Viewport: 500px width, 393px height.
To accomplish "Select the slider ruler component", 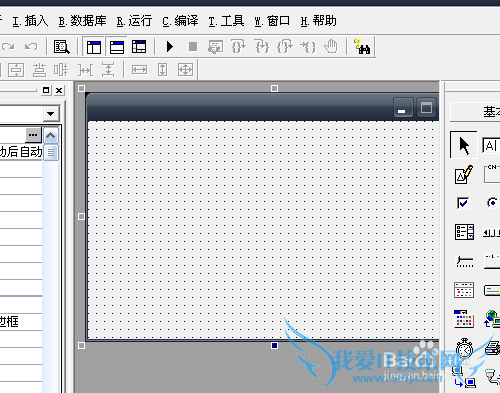I will pos(465,261).
